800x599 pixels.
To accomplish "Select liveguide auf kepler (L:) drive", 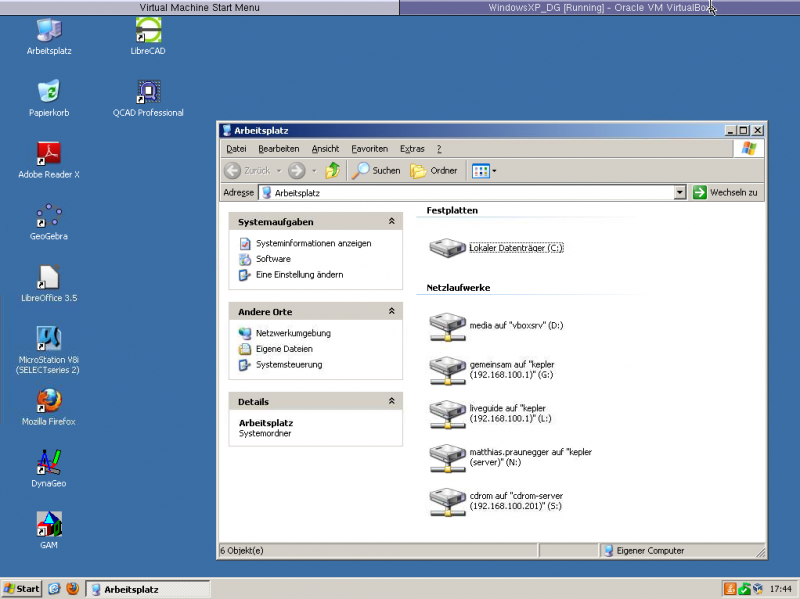I will (x=491, y=414).
